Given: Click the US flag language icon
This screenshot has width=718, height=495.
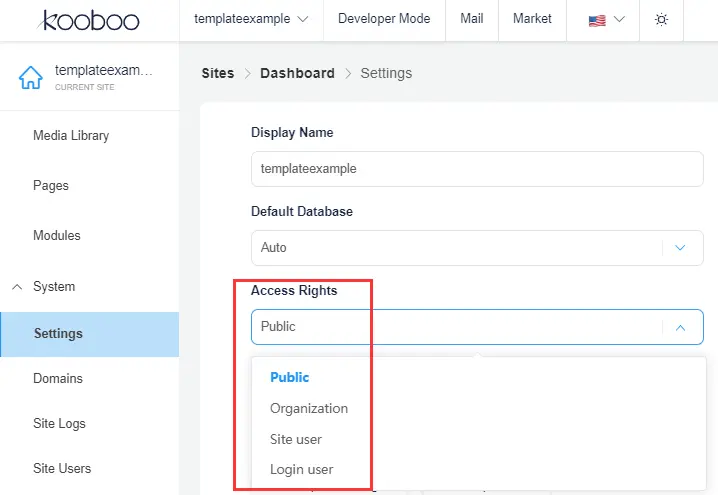Looking at the screenshot, I should pos(597,20).
